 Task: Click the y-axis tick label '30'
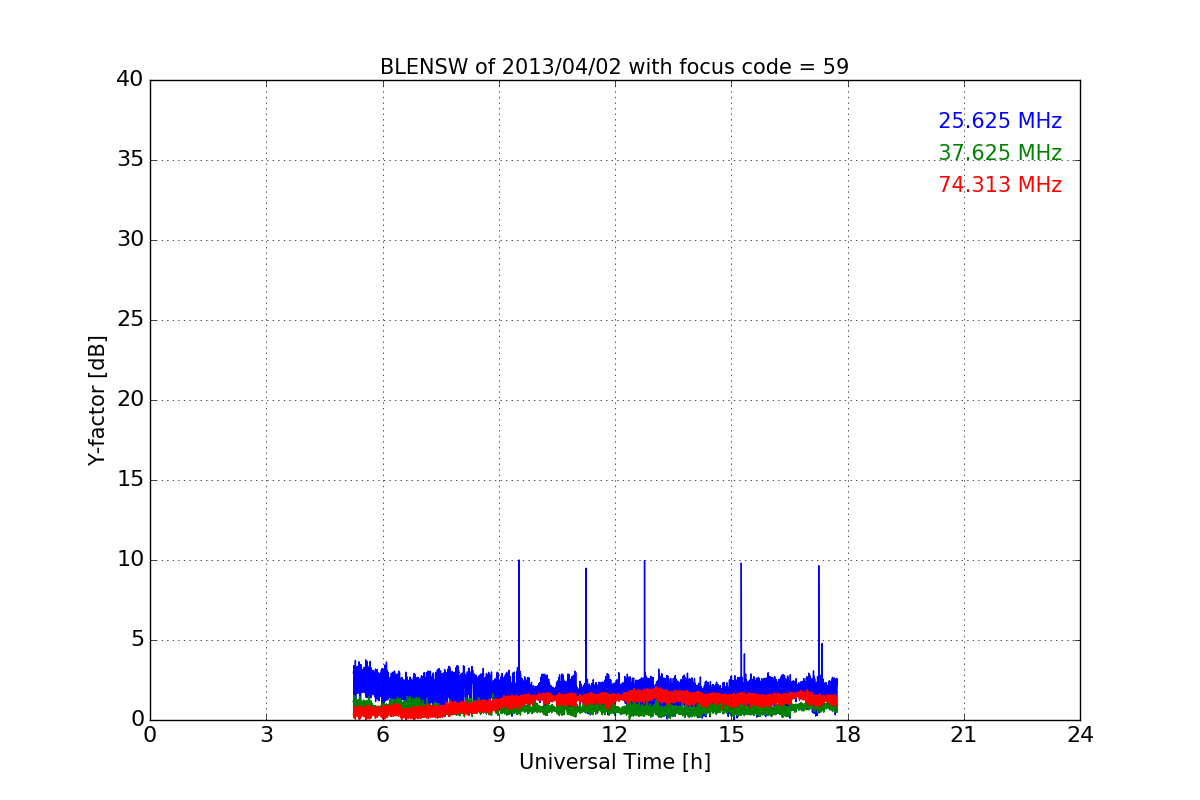tap(130, 240)
